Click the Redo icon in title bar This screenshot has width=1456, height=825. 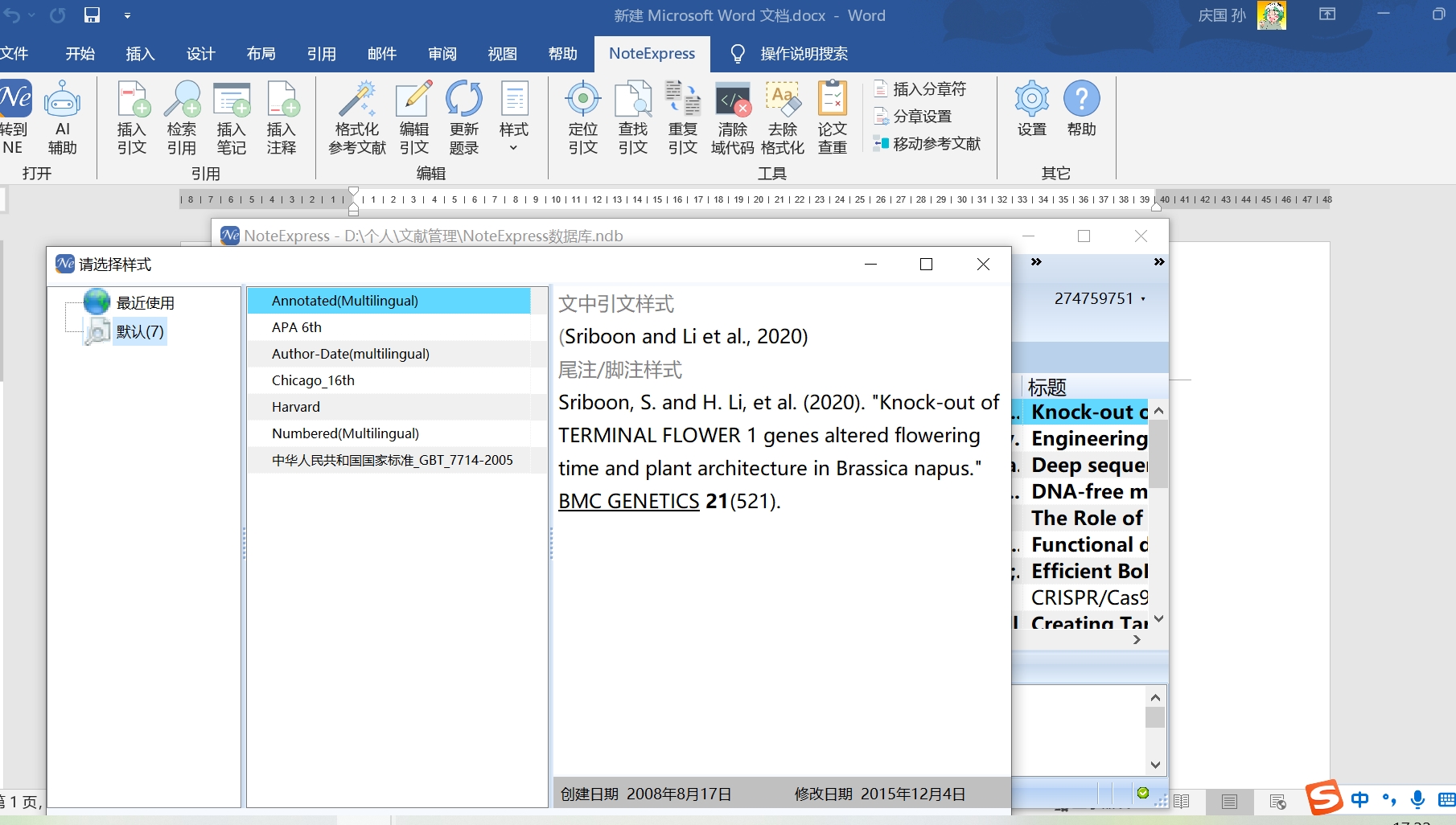(57, 15)
